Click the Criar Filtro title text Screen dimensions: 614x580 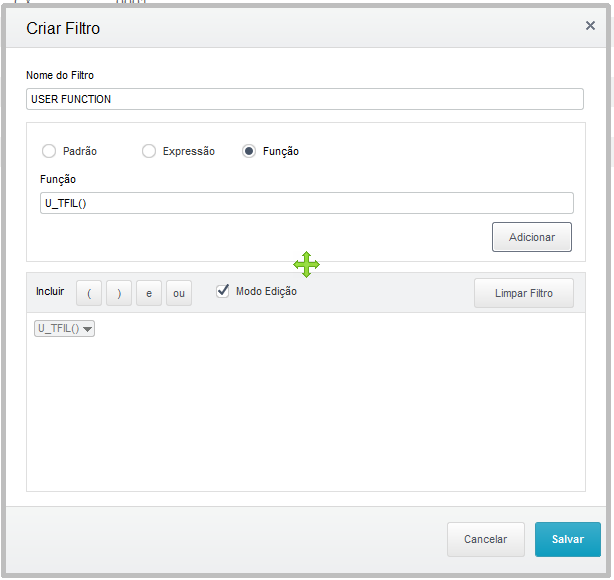pyautogui.click(x=63, y=29)
